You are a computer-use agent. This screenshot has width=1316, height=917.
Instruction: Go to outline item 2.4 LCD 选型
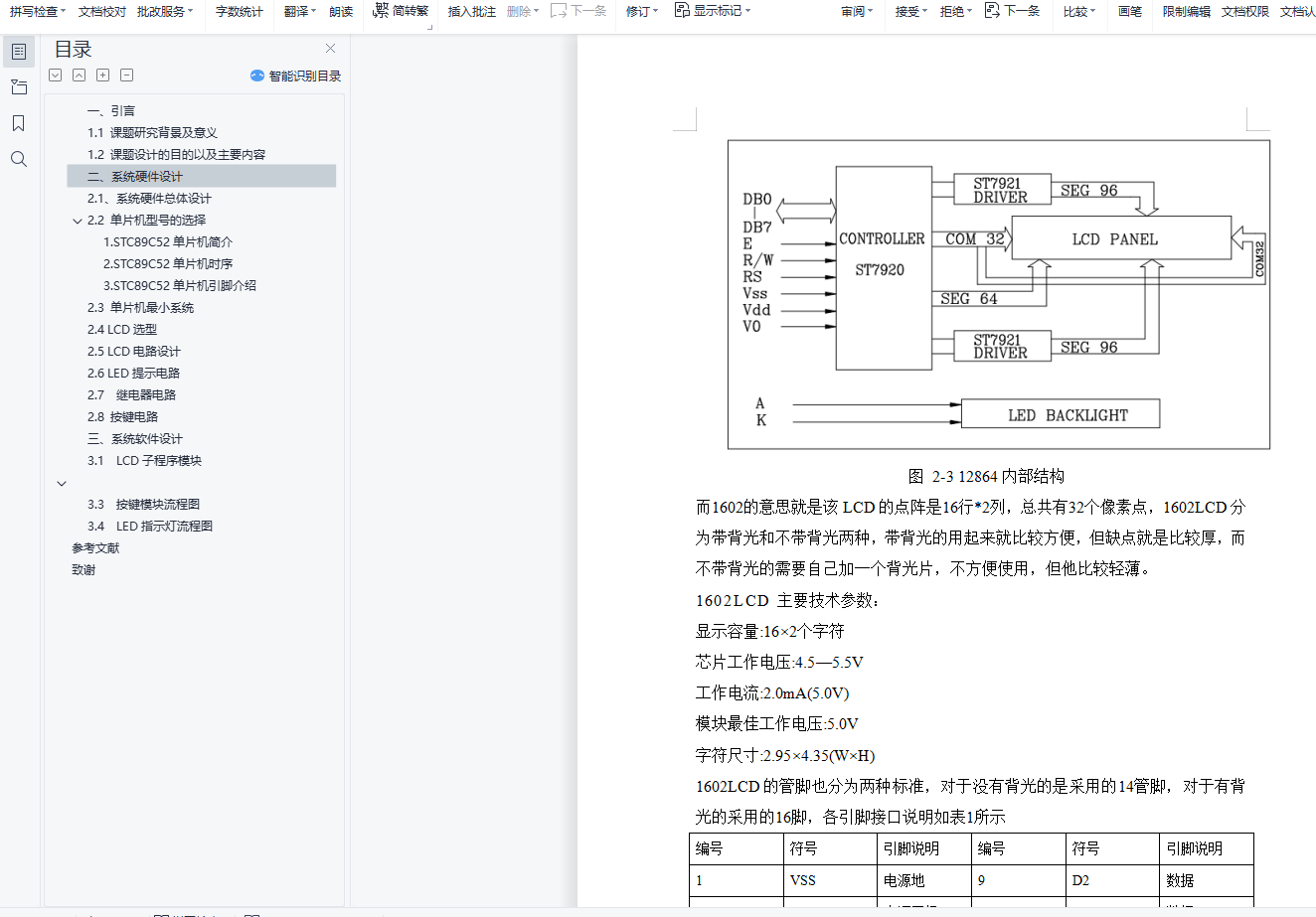tap(122, 330)
